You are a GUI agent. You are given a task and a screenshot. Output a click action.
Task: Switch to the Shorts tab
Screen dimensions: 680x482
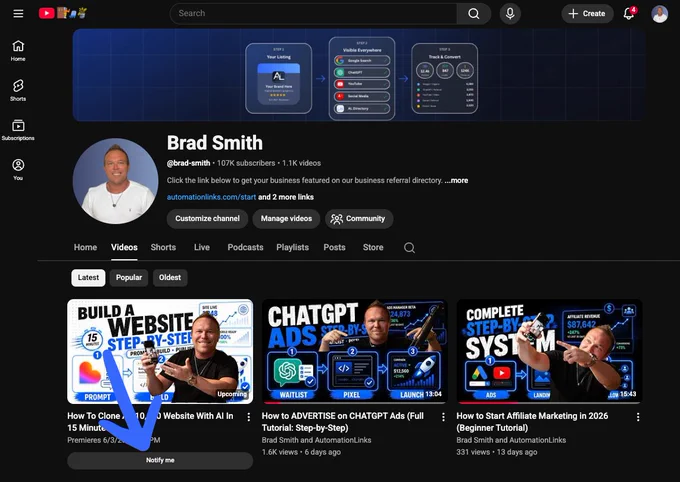(x=163, y=247)
